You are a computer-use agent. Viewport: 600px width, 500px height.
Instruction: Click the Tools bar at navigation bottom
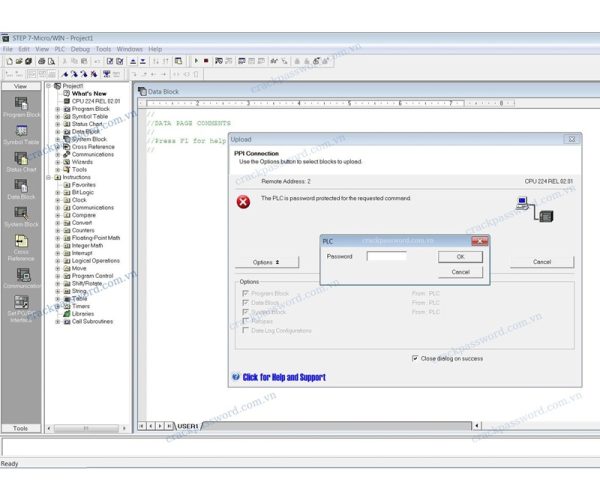click(x=21, y=428)
